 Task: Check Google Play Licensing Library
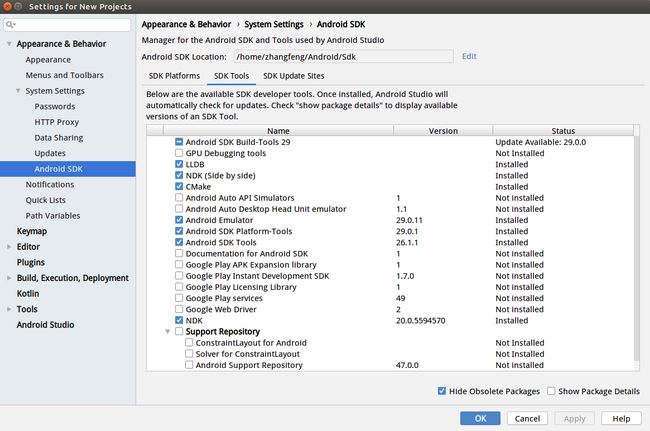tap(179, 287)
